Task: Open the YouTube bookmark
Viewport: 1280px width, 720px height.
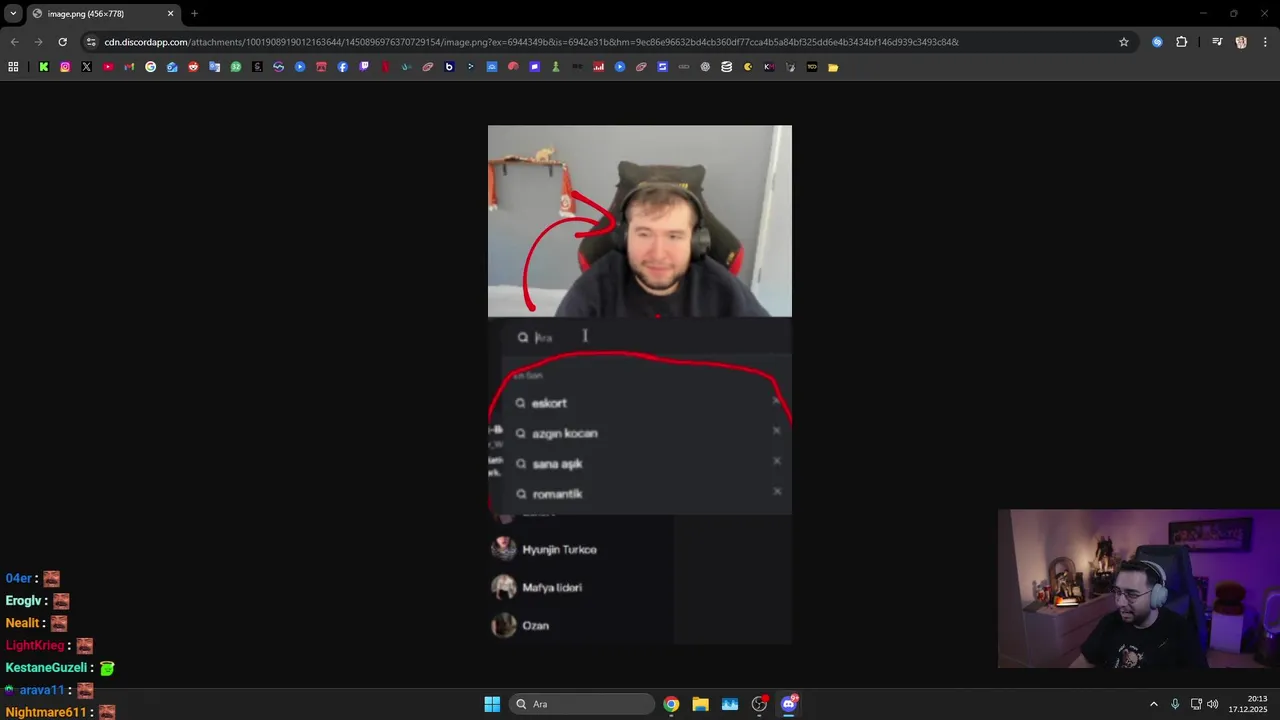Action: 108,67
